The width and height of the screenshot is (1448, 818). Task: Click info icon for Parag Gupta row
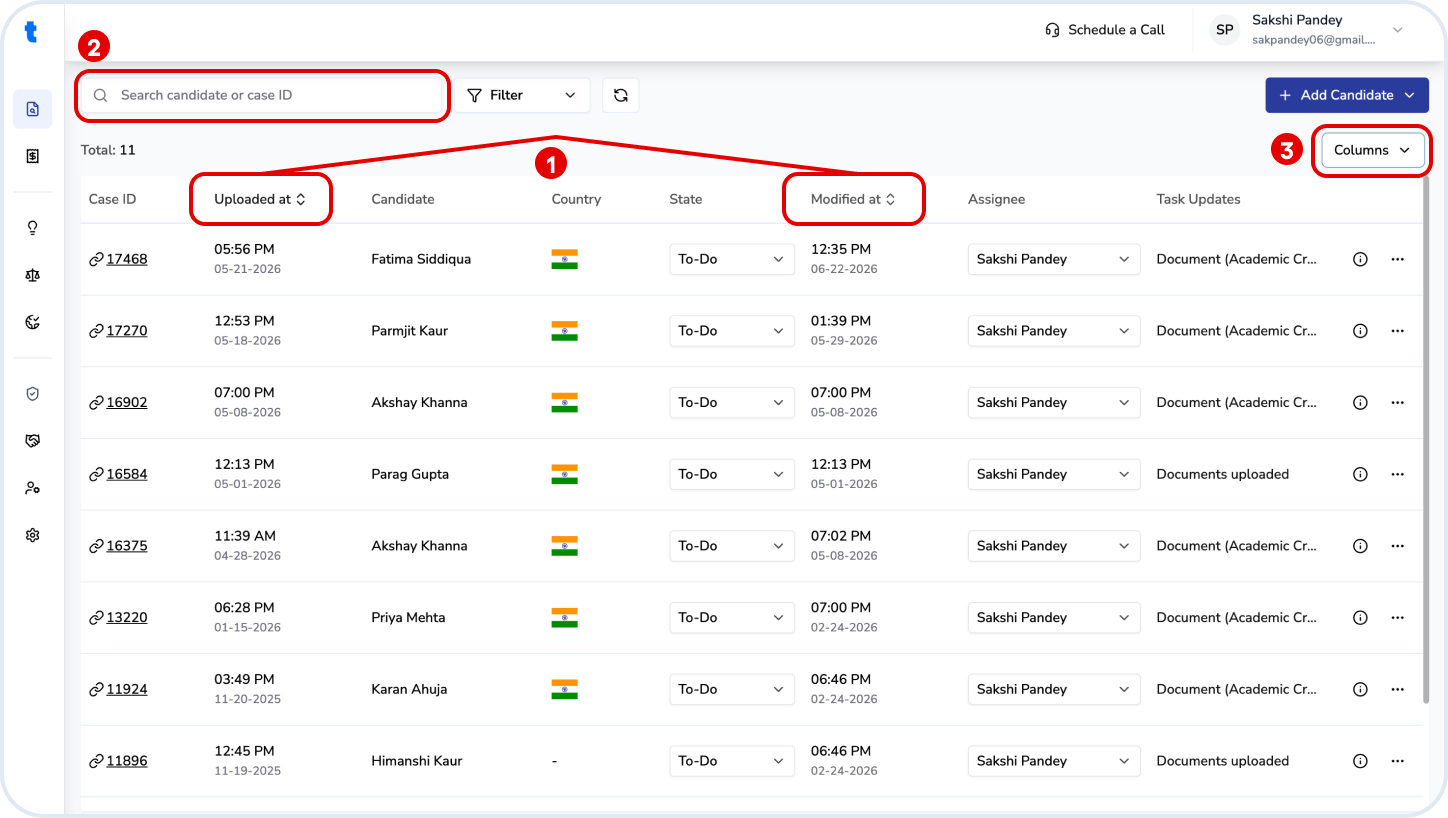1360,474
